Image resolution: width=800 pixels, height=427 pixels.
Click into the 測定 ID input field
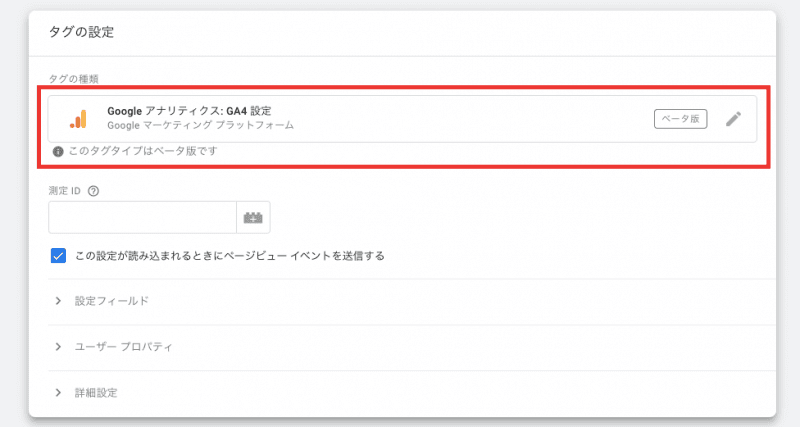142,217
